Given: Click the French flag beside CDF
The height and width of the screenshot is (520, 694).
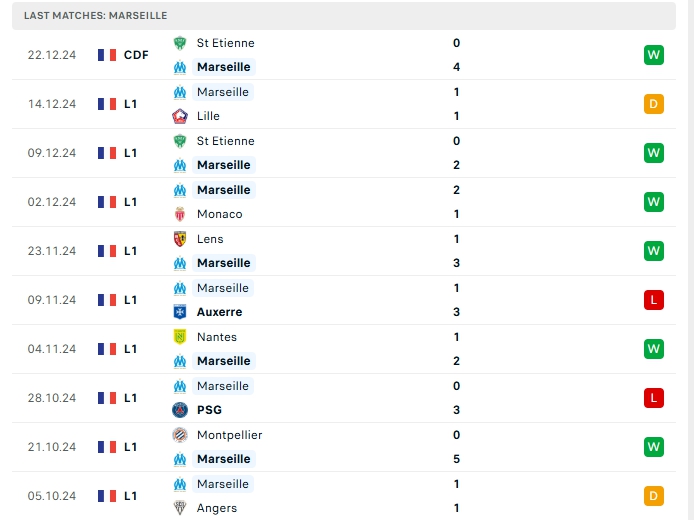Looking at the screenshot, I should pyautogui.click(x=107, y=55).
